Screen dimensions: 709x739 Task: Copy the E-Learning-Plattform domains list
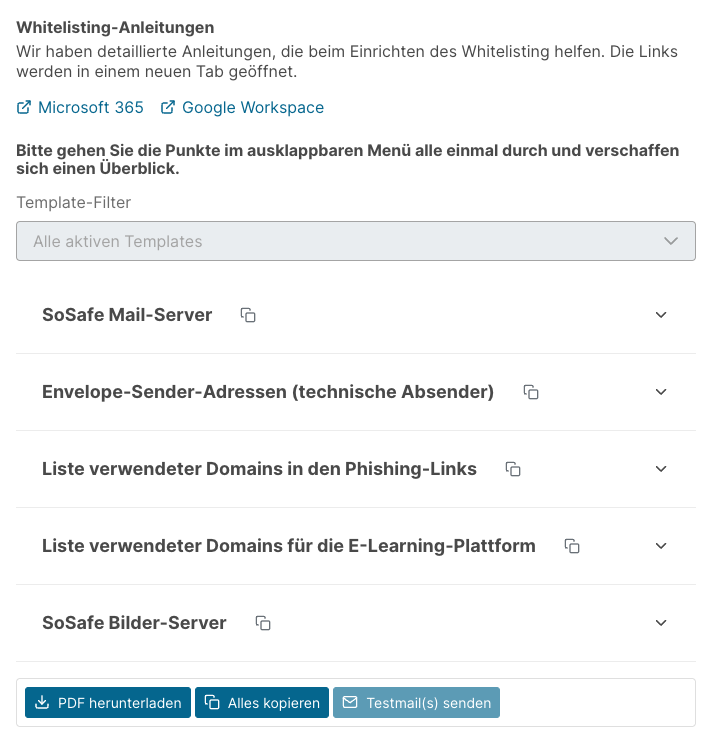[x=572, y=546]
